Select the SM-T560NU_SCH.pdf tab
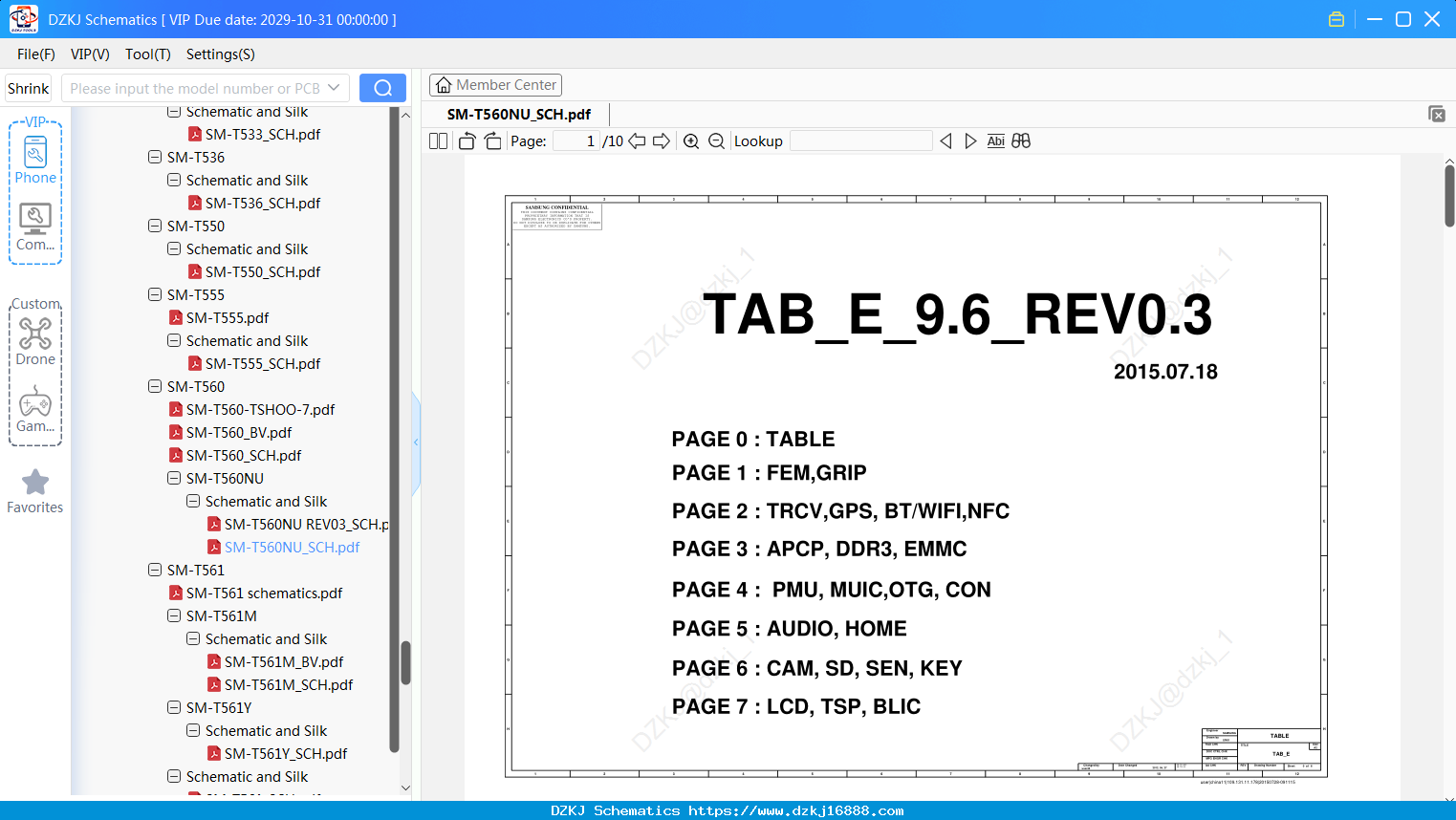The width and height of the screenshot is (1456, 820). (519, 114)
